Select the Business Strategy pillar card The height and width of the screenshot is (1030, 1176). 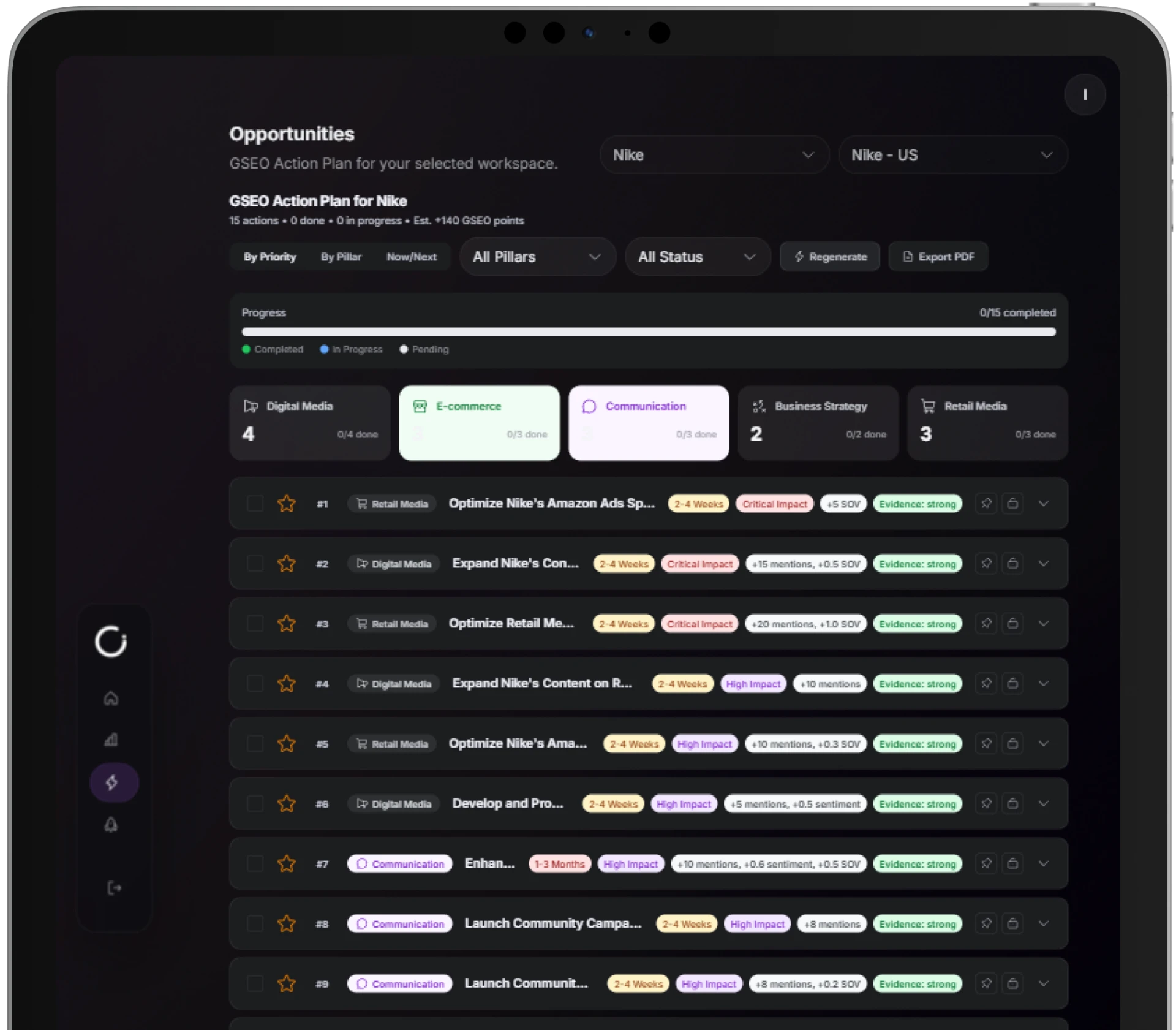(818, 423)
